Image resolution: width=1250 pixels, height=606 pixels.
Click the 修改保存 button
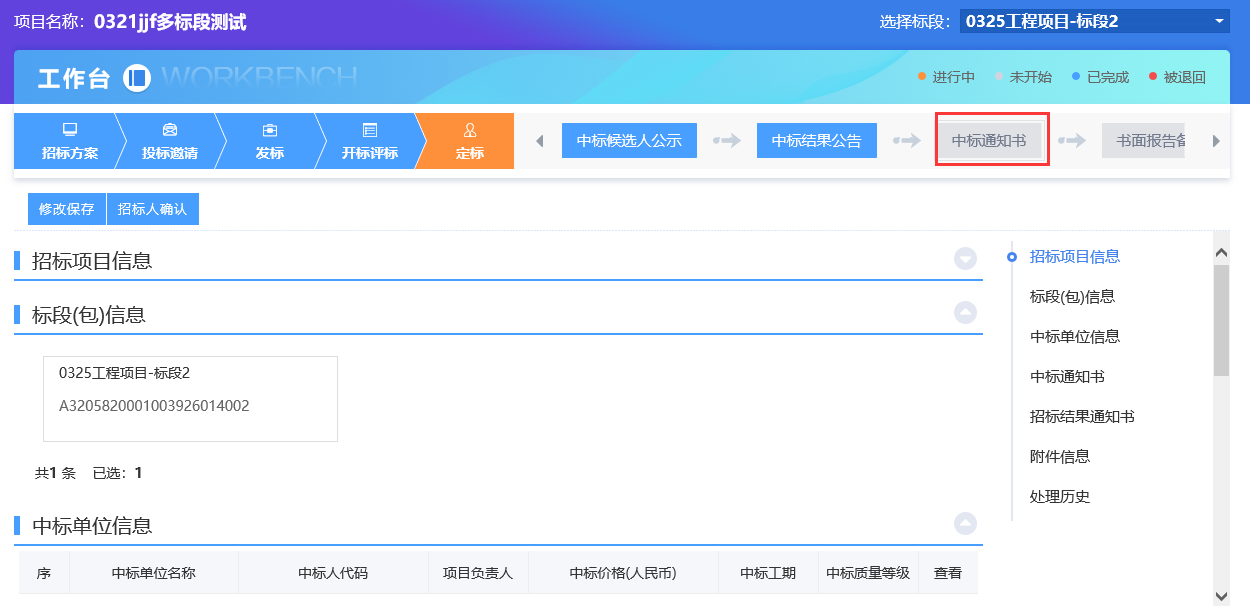66,209
